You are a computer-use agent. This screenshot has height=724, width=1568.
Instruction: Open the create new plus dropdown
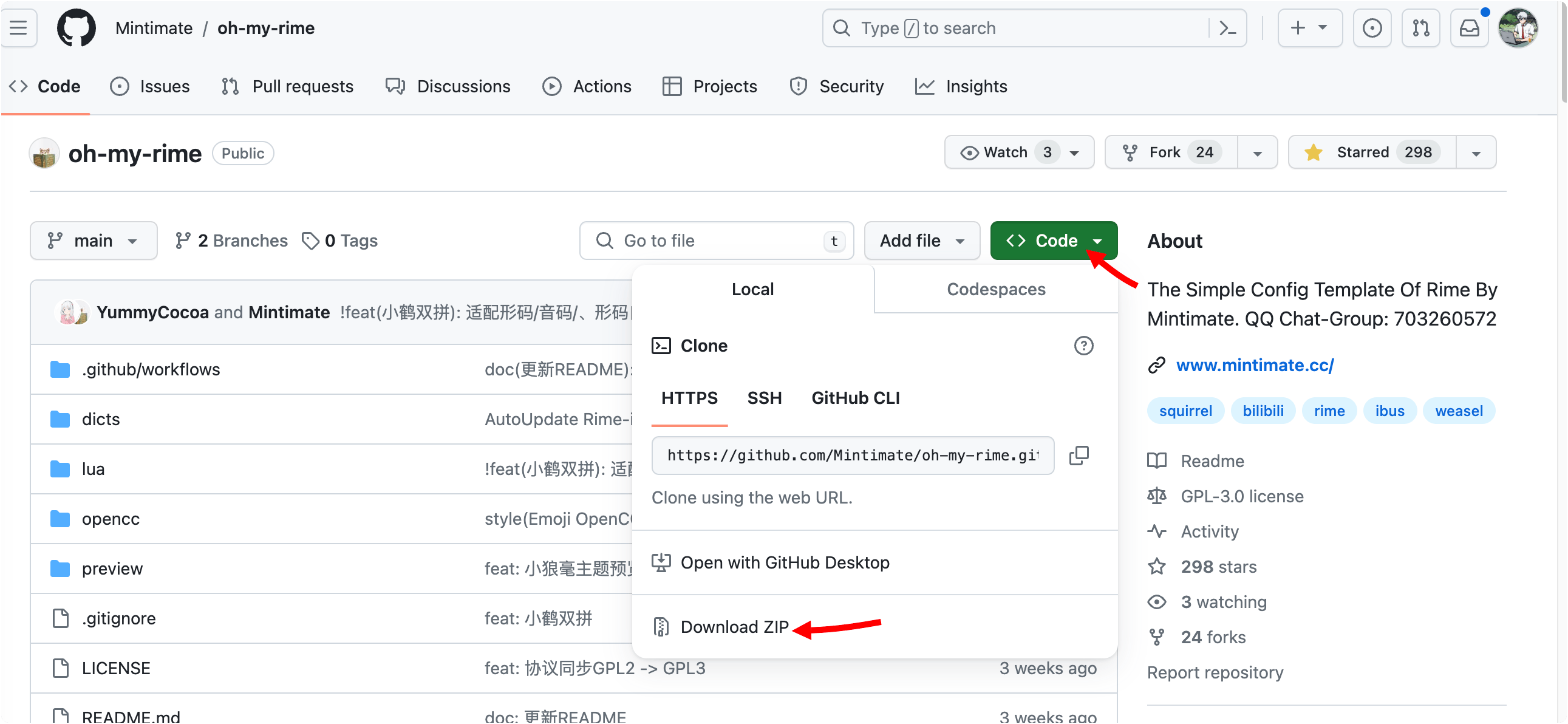pyautogui.click(x=1309, y=28)
